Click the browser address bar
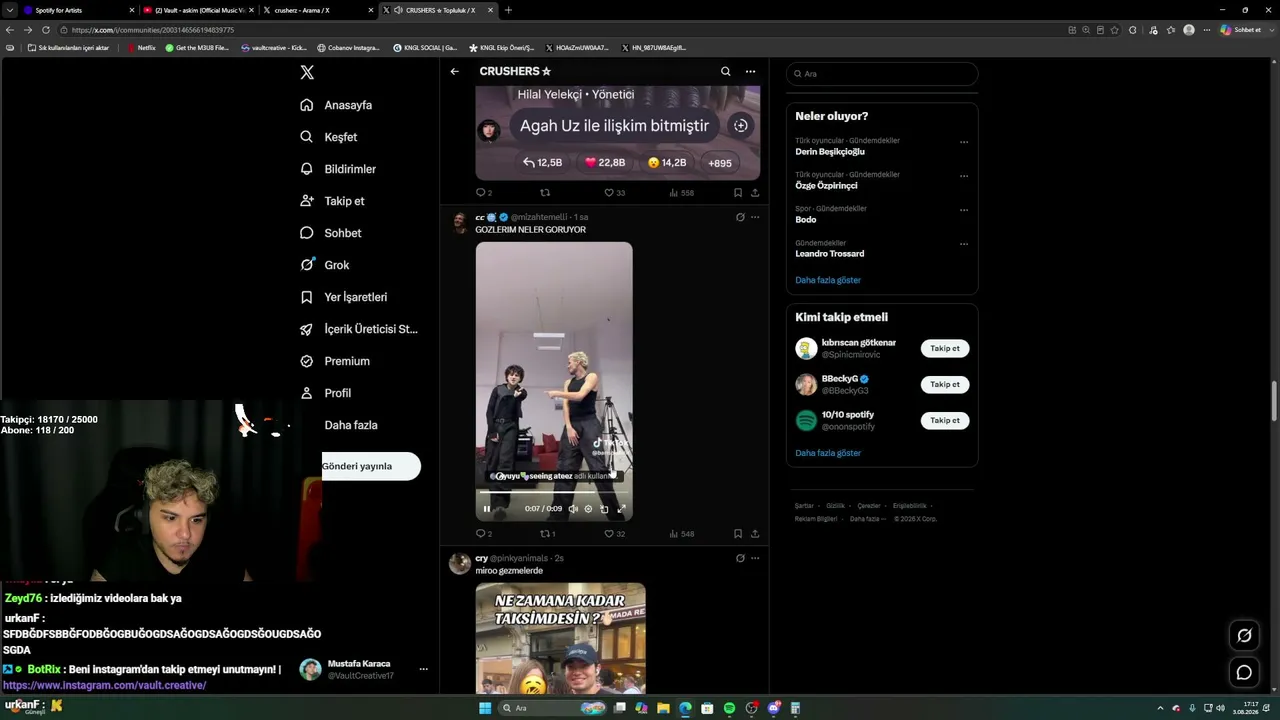The width and height of the screenshot is (1280, 720). point(560,30)
